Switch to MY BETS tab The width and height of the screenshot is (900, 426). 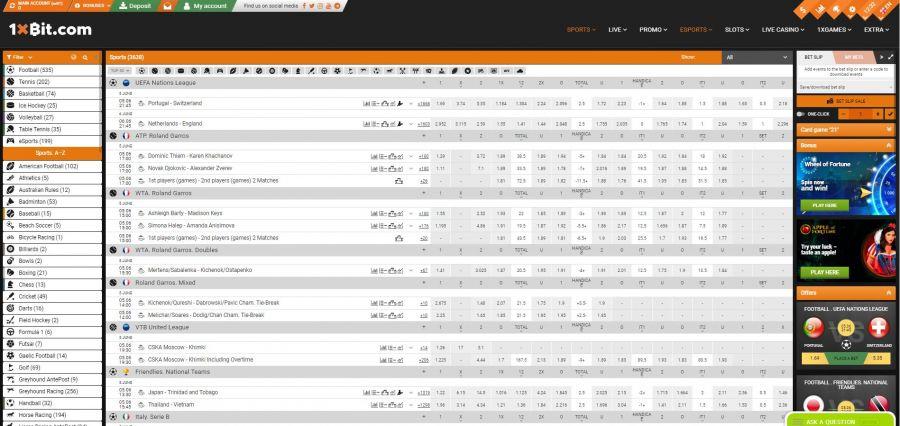click(x=853, y=57)
